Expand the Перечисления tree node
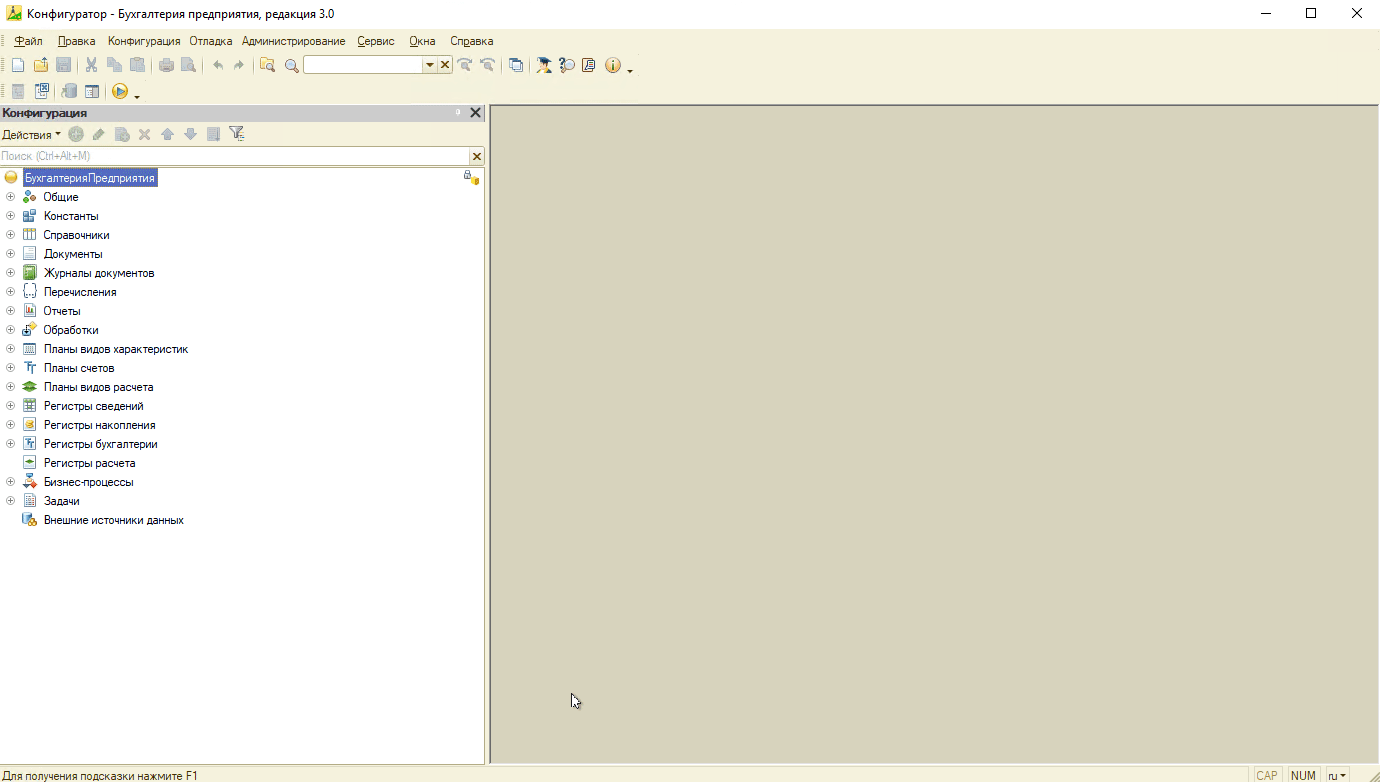This screenshot has width=1380, height=782. 11,292
